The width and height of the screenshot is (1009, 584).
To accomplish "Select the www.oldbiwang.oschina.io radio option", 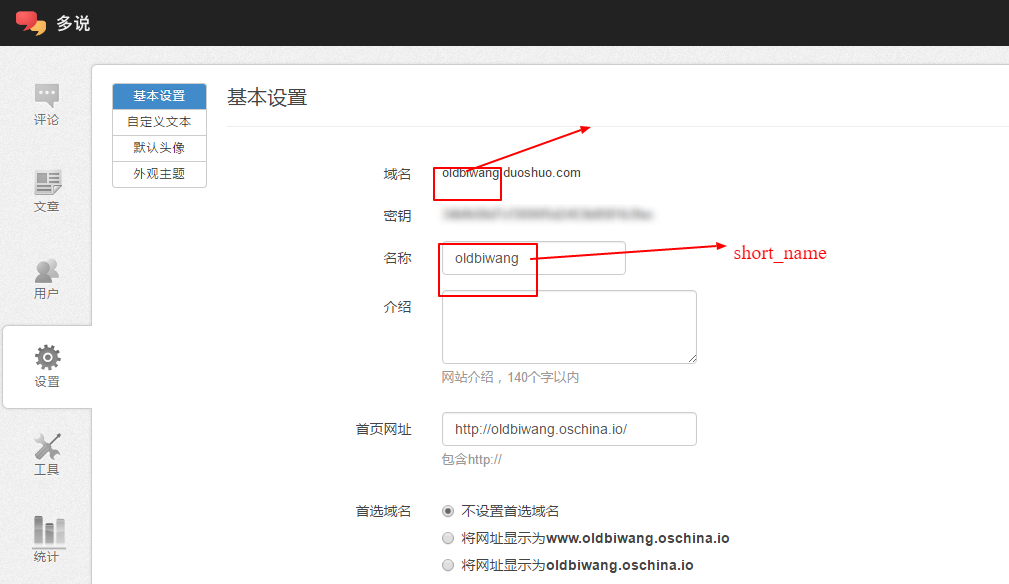I will [x=448, y=538].
